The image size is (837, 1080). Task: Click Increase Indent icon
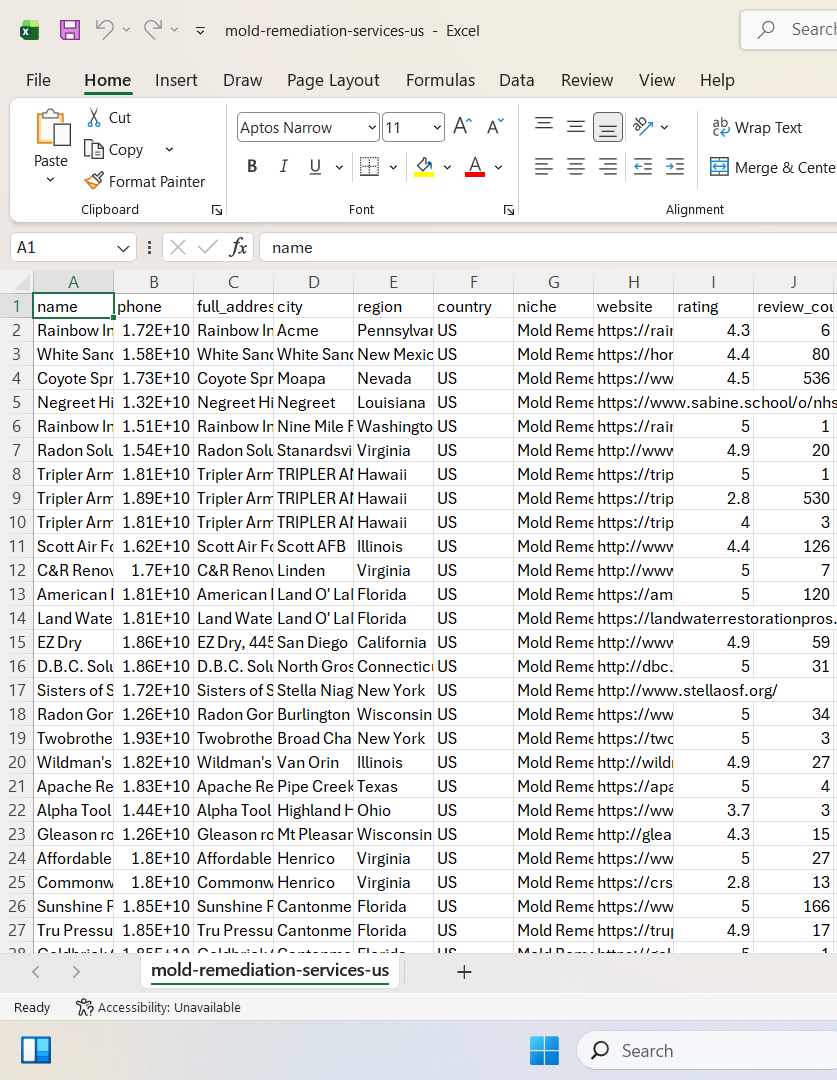coord(675,166)
